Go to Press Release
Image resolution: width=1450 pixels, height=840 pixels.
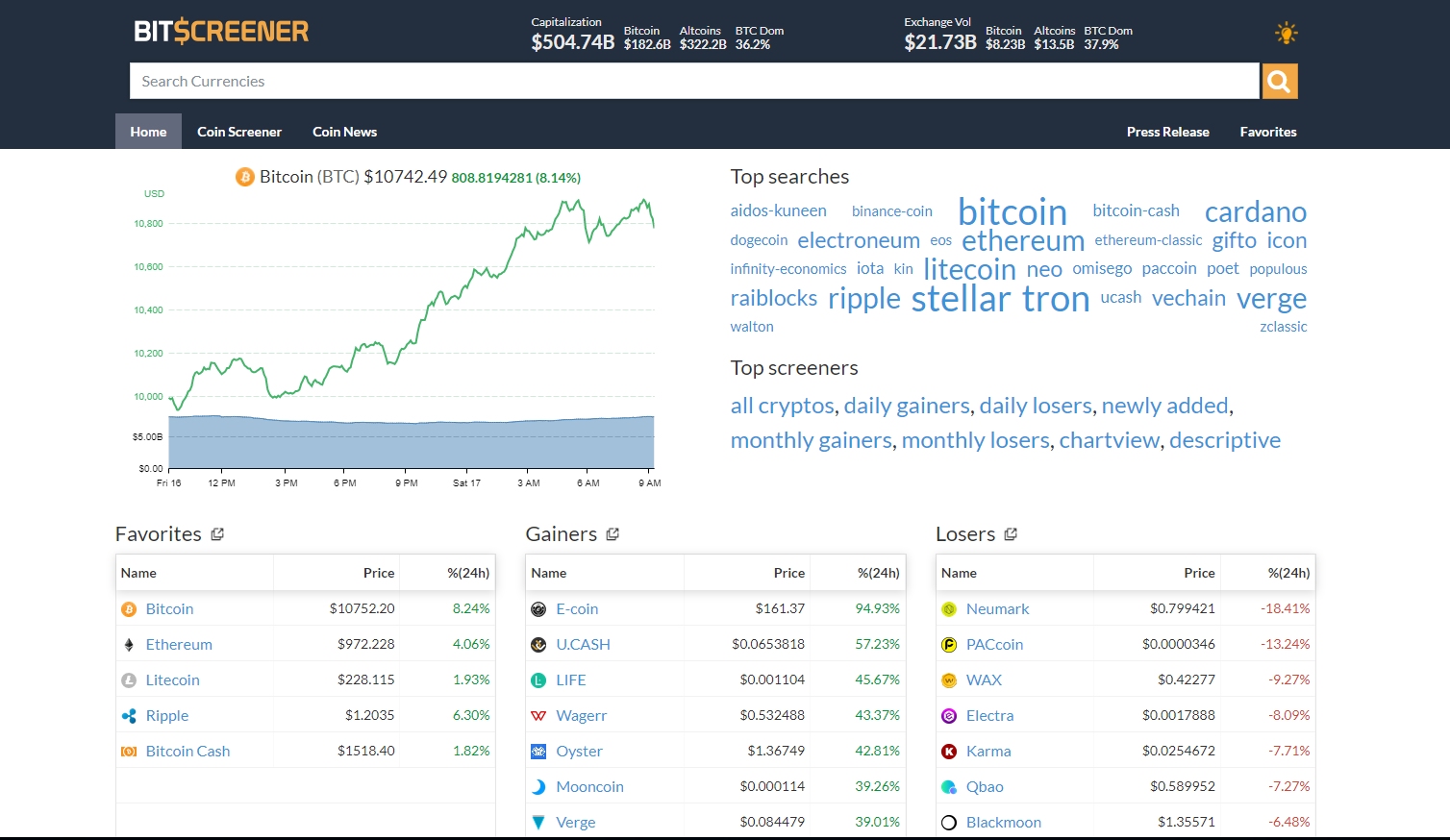[x=1168, y=132]
